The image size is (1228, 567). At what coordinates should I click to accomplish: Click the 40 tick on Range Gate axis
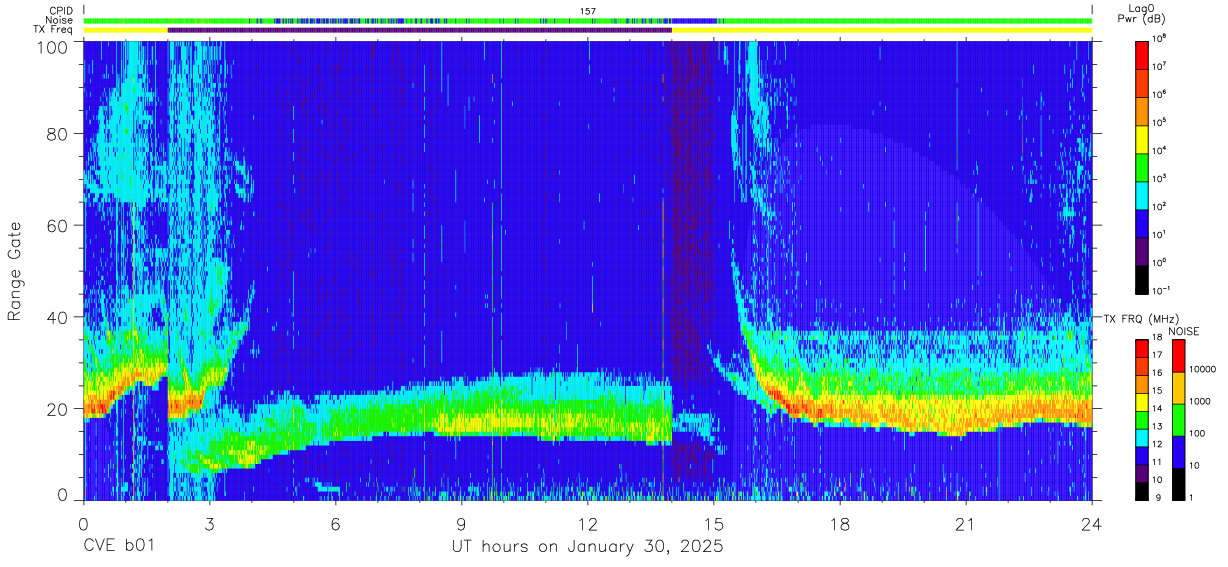pyautogui.click(x=58, y=317)
